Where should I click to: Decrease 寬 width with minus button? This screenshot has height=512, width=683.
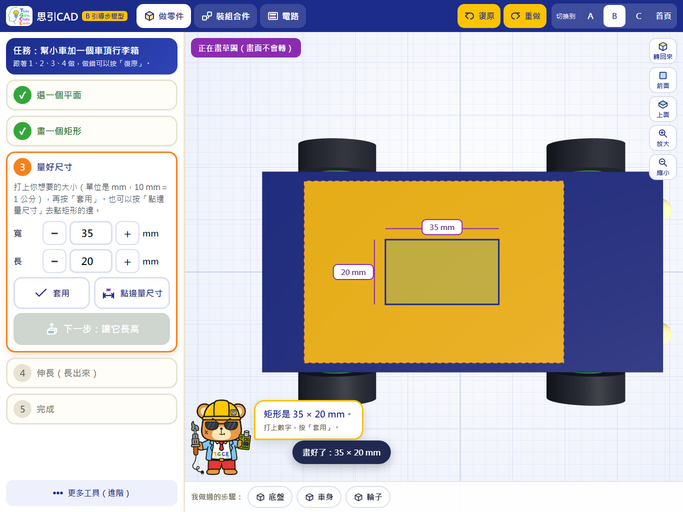click(x=54, y=234)
